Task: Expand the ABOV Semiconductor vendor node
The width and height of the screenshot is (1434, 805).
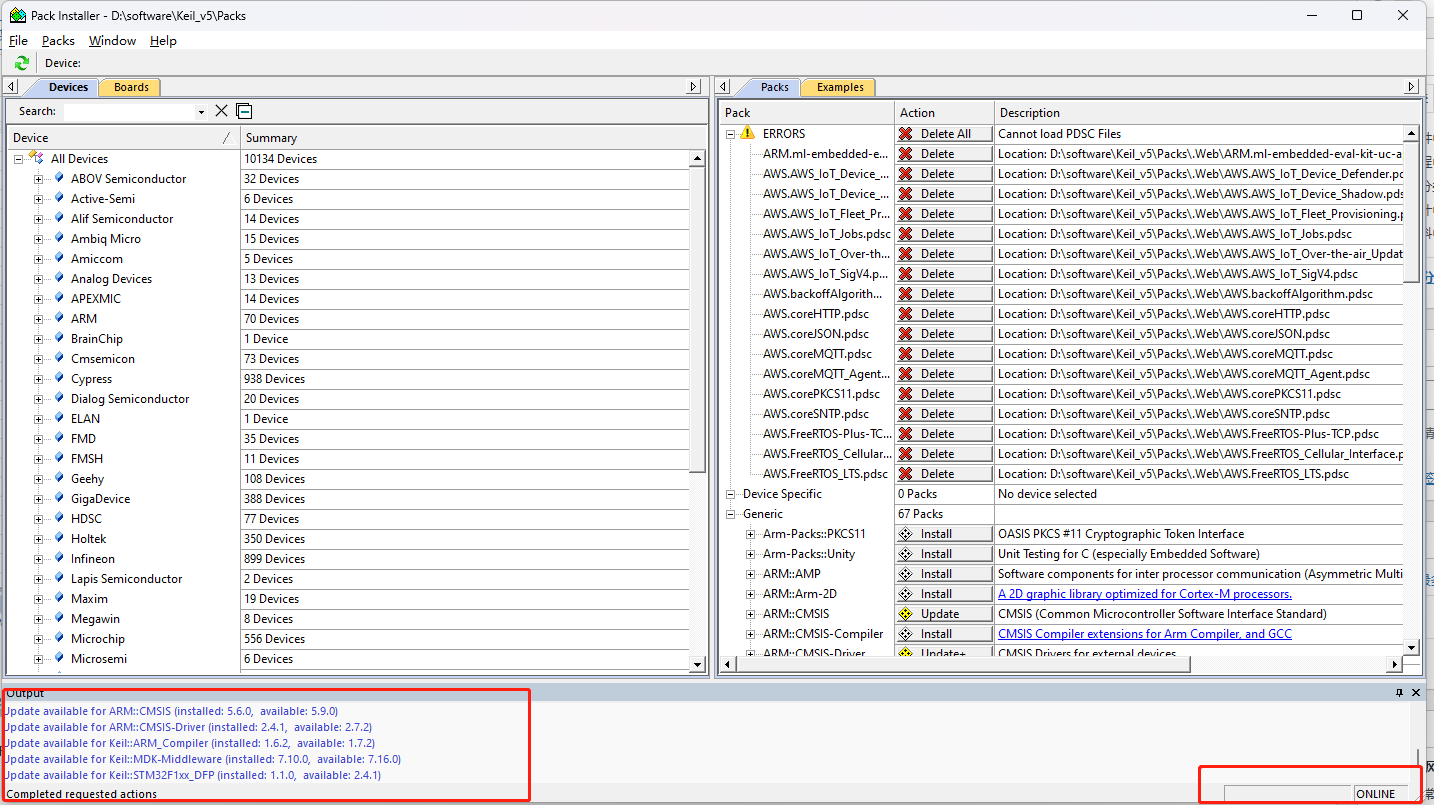Action: 38,179
